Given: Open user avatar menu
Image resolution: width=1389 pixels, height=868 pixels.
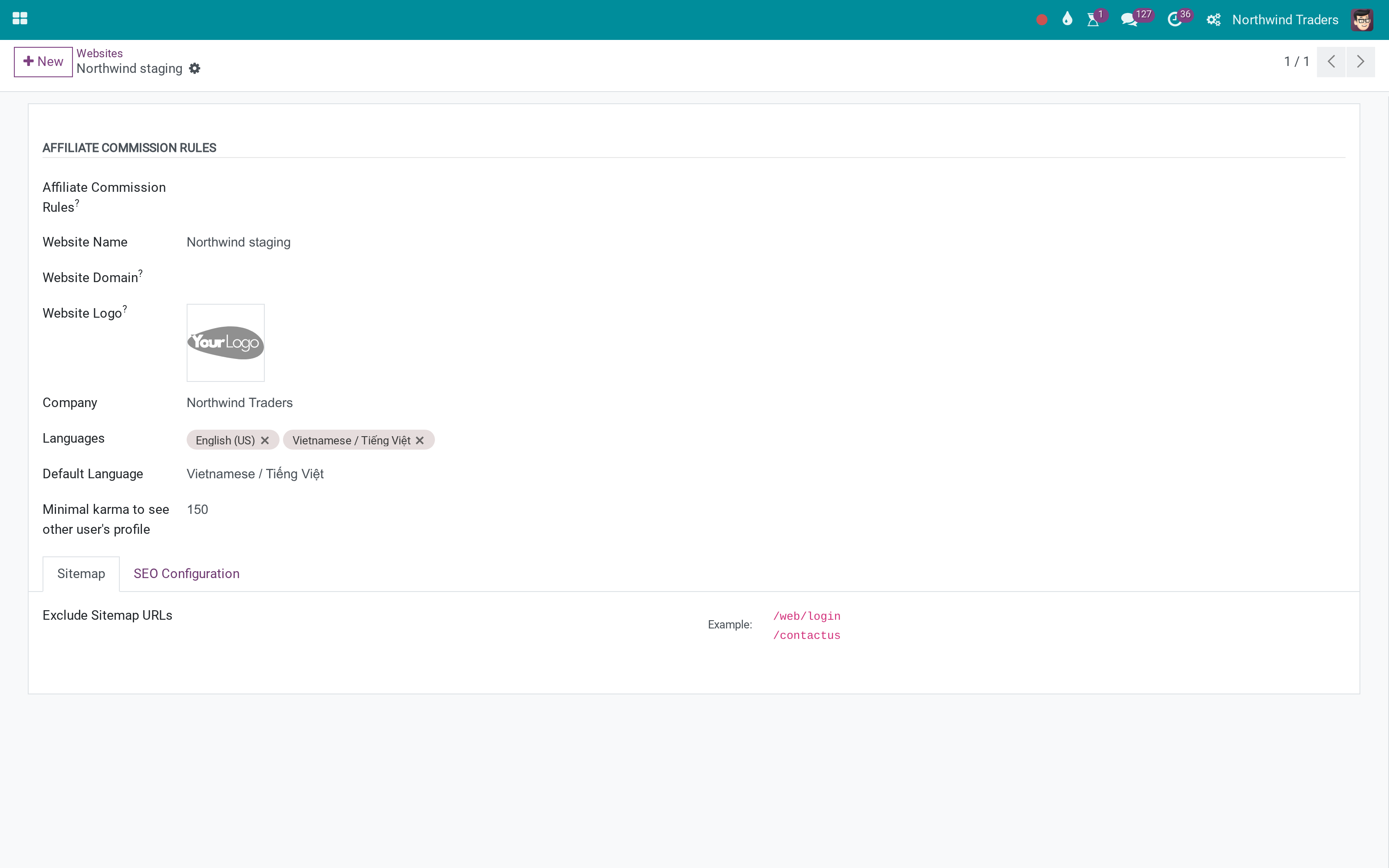Looking at the screenshot, I should (x=1362, y=20).
